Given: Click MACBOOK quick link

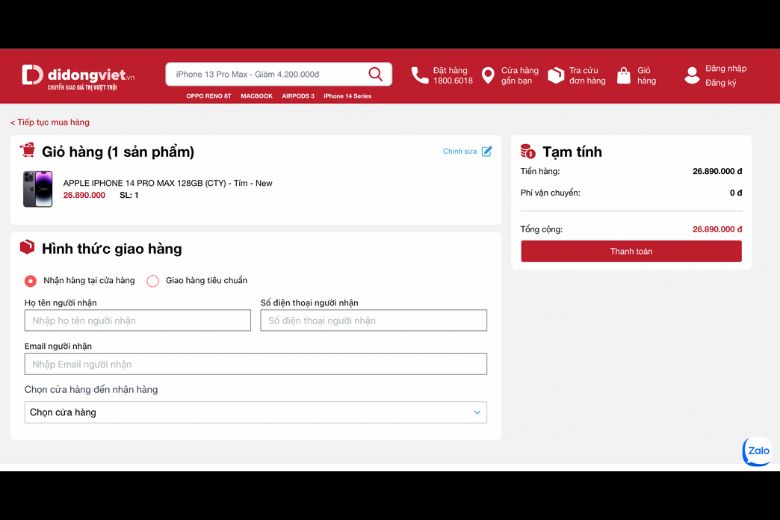Looking at the screenshot, I should 257,96.
